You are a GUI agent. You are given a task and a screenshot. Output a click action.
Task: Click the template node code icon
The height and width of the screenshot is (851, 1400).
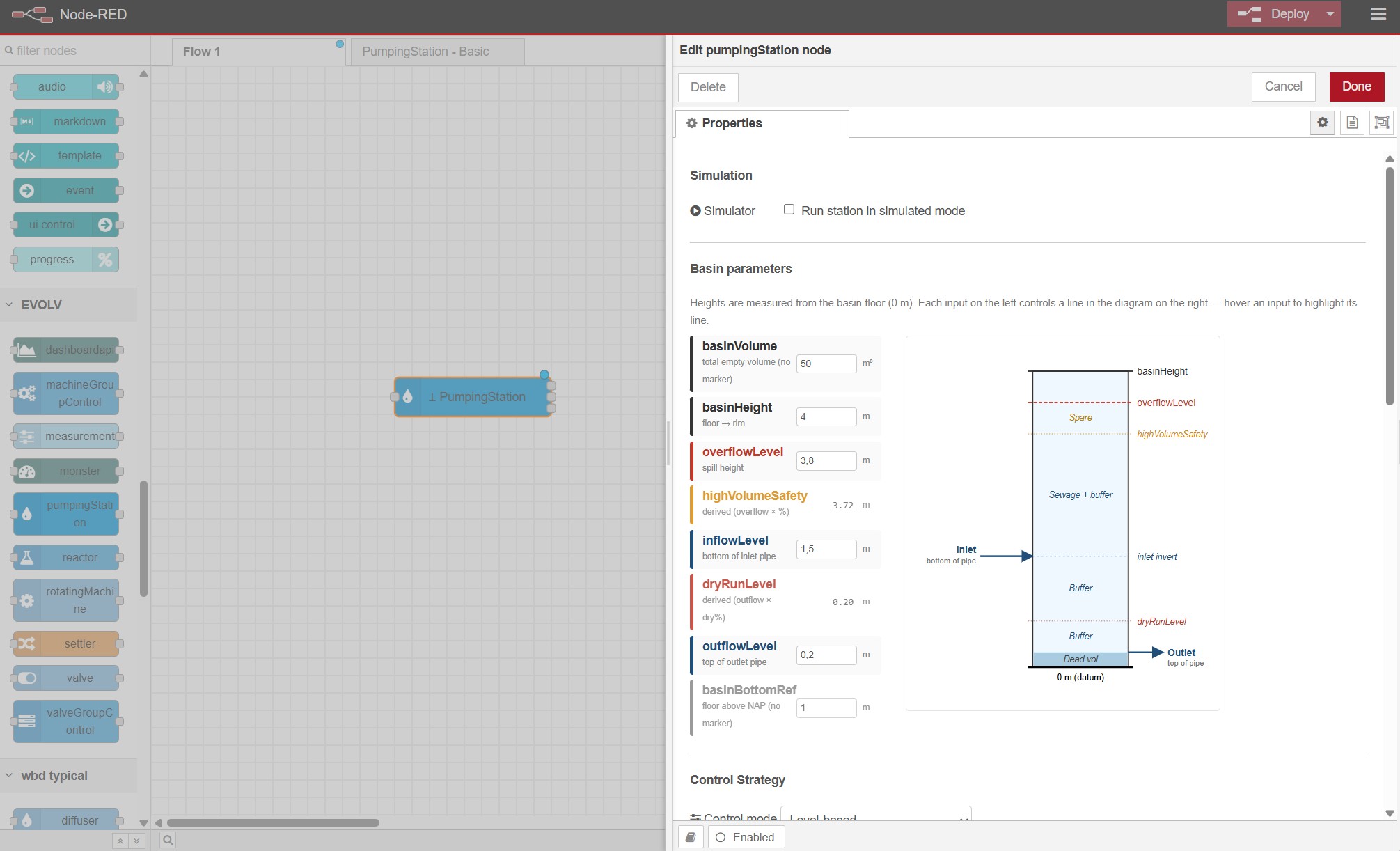26,156
